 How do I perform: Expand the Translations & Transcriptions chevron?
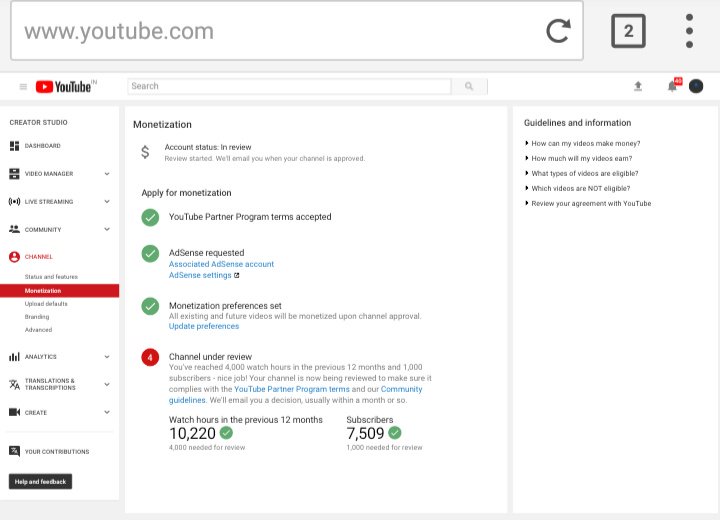[107, 384]
